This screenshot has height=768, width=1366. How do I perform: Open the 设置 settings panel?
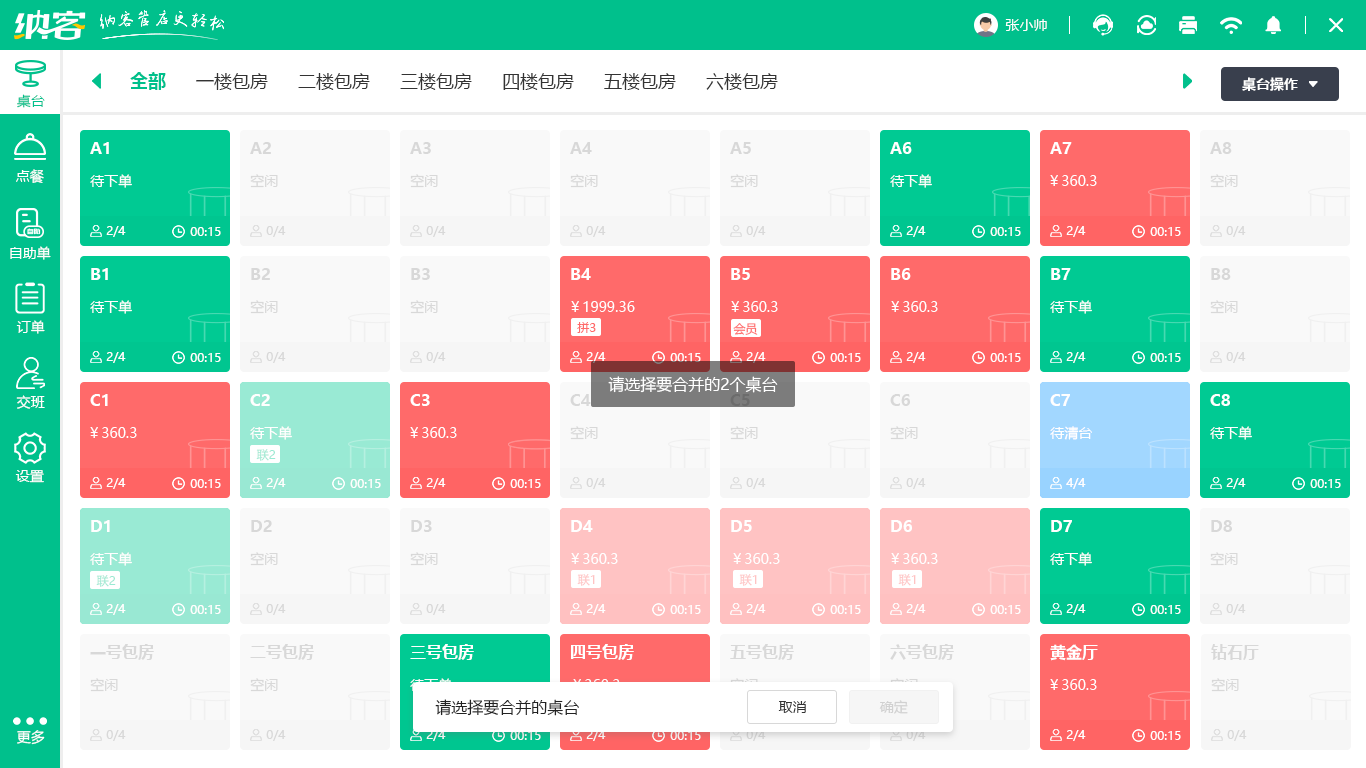(x=30, y=456)
